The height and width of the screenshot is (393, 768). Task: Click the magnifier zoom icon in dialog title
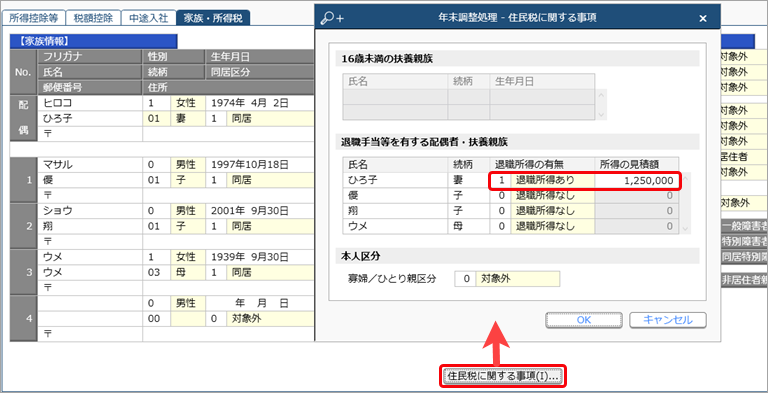(x=332, y=18)
